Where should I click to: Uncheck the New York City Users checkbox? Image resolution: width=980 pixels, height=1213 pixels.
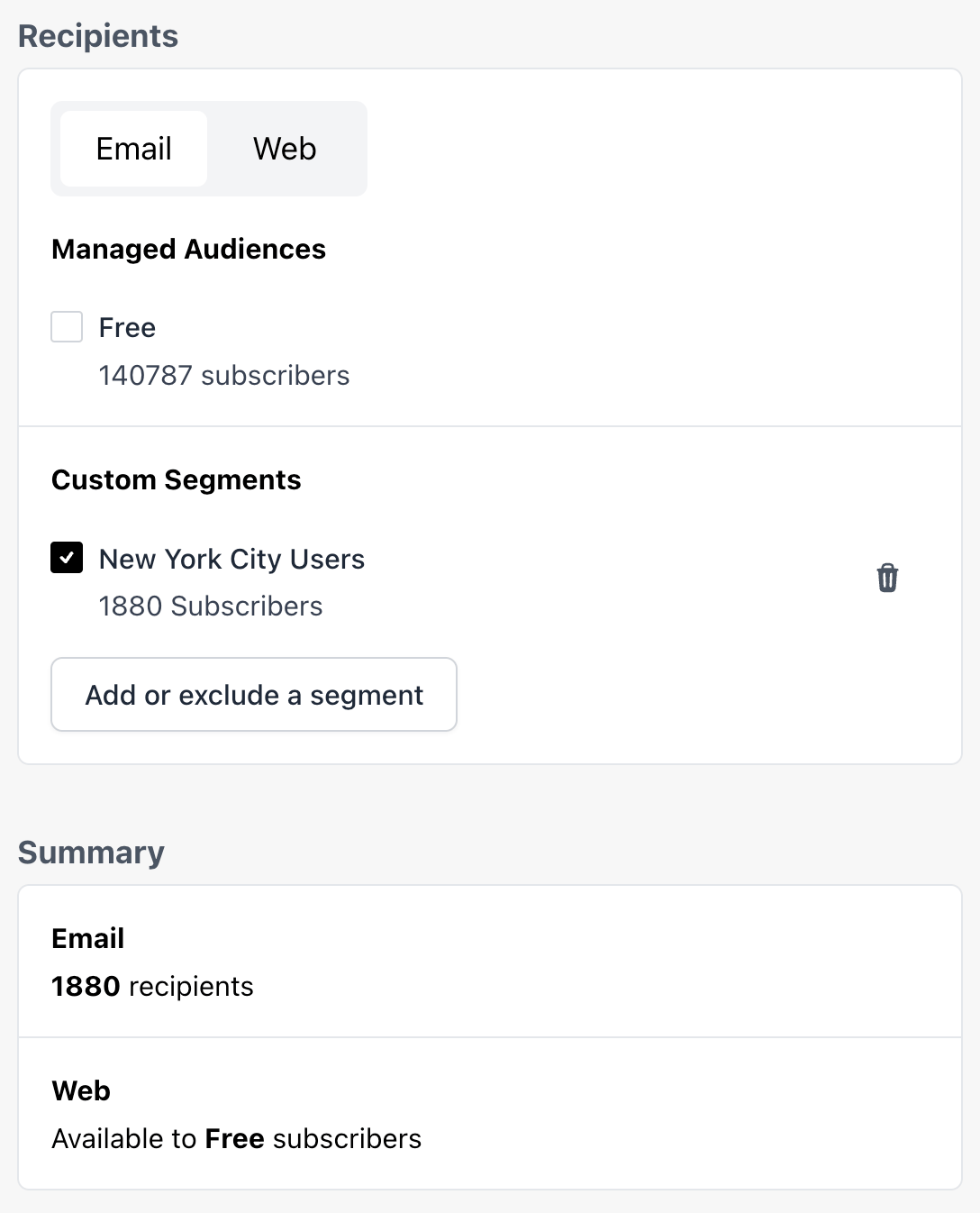[x=67, y=558]
